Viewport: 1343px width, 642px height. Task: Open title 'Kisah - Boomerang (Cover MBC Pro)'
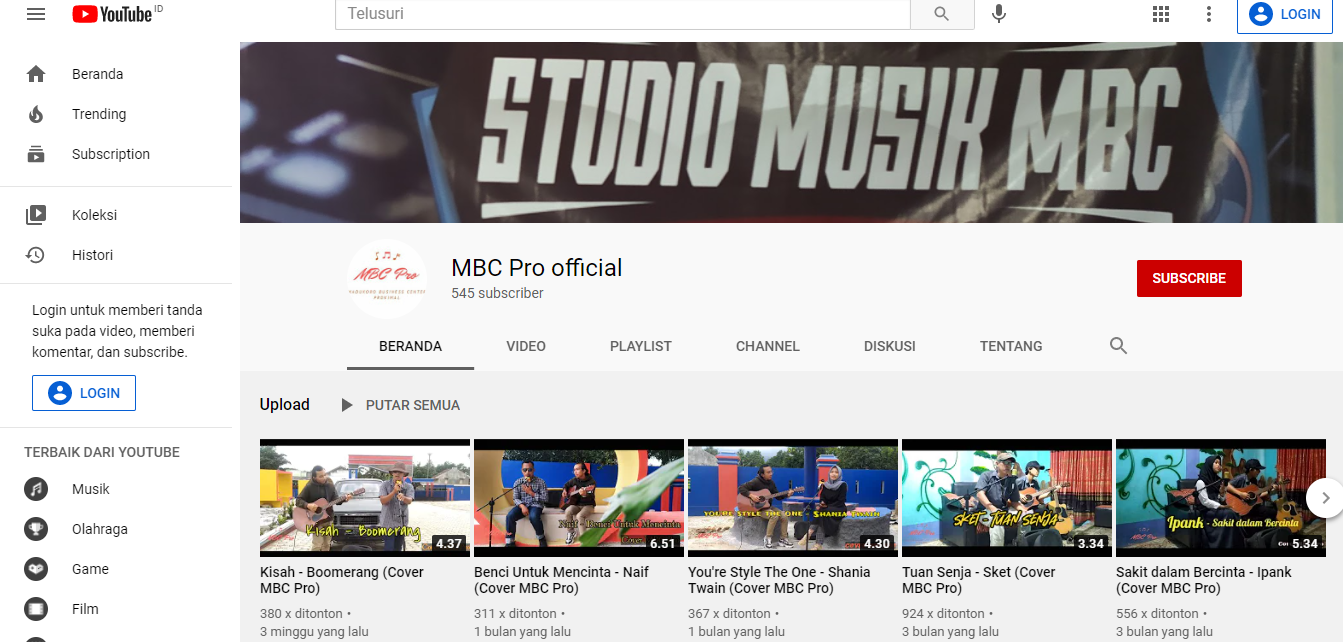tap(342, 580)
